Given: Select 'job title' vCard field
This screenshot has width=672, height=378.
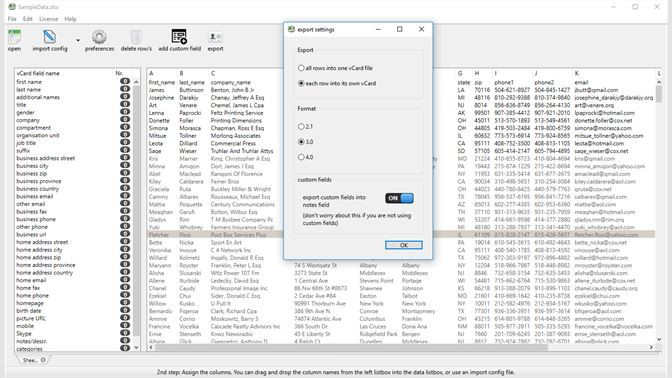Looking at the screenshot, I should [26, 143].
